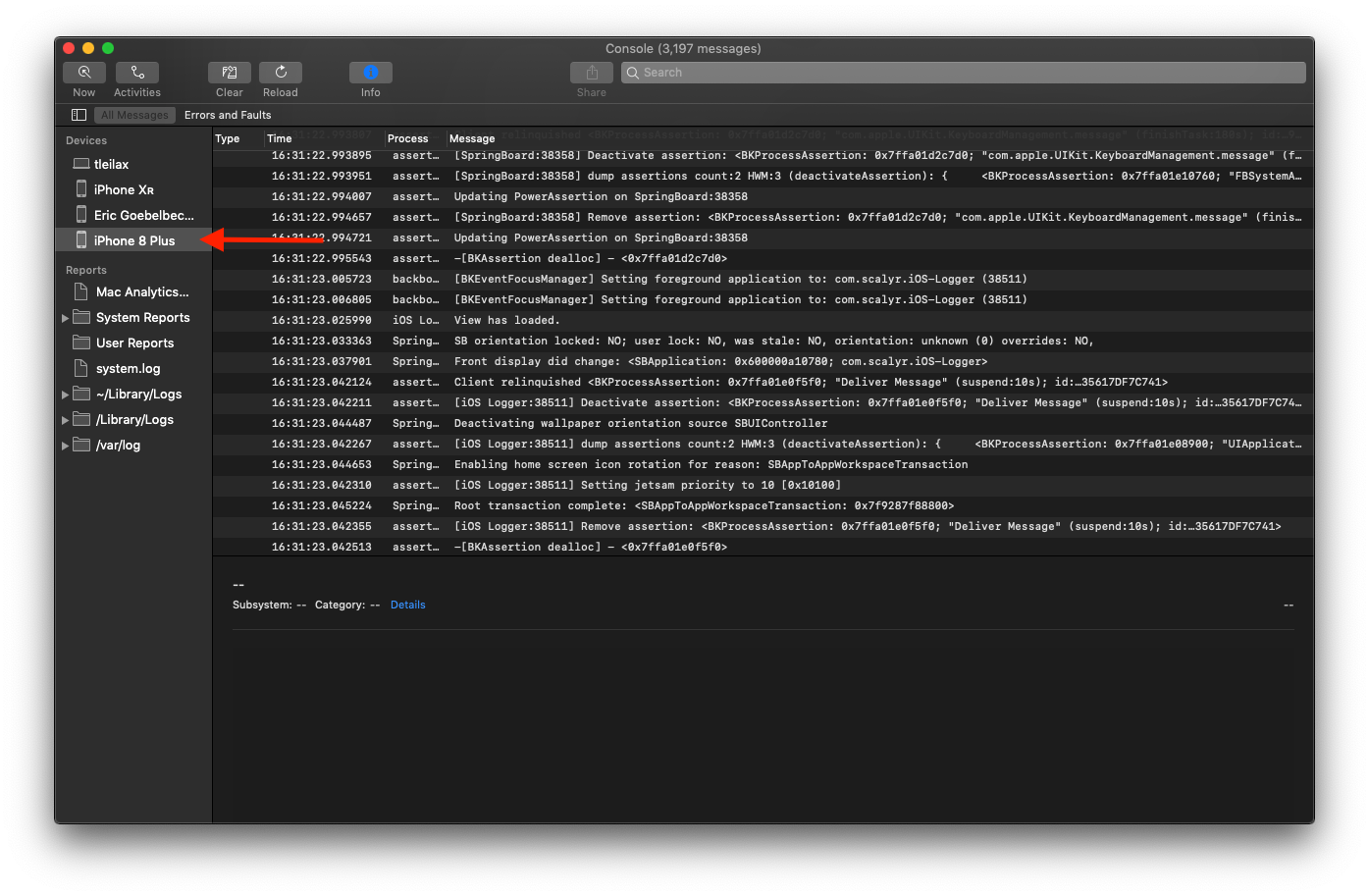Viewport: 1369px width, 896px height.
Task: Select iPhone XR device in sidebar
Action: (124, 189)
